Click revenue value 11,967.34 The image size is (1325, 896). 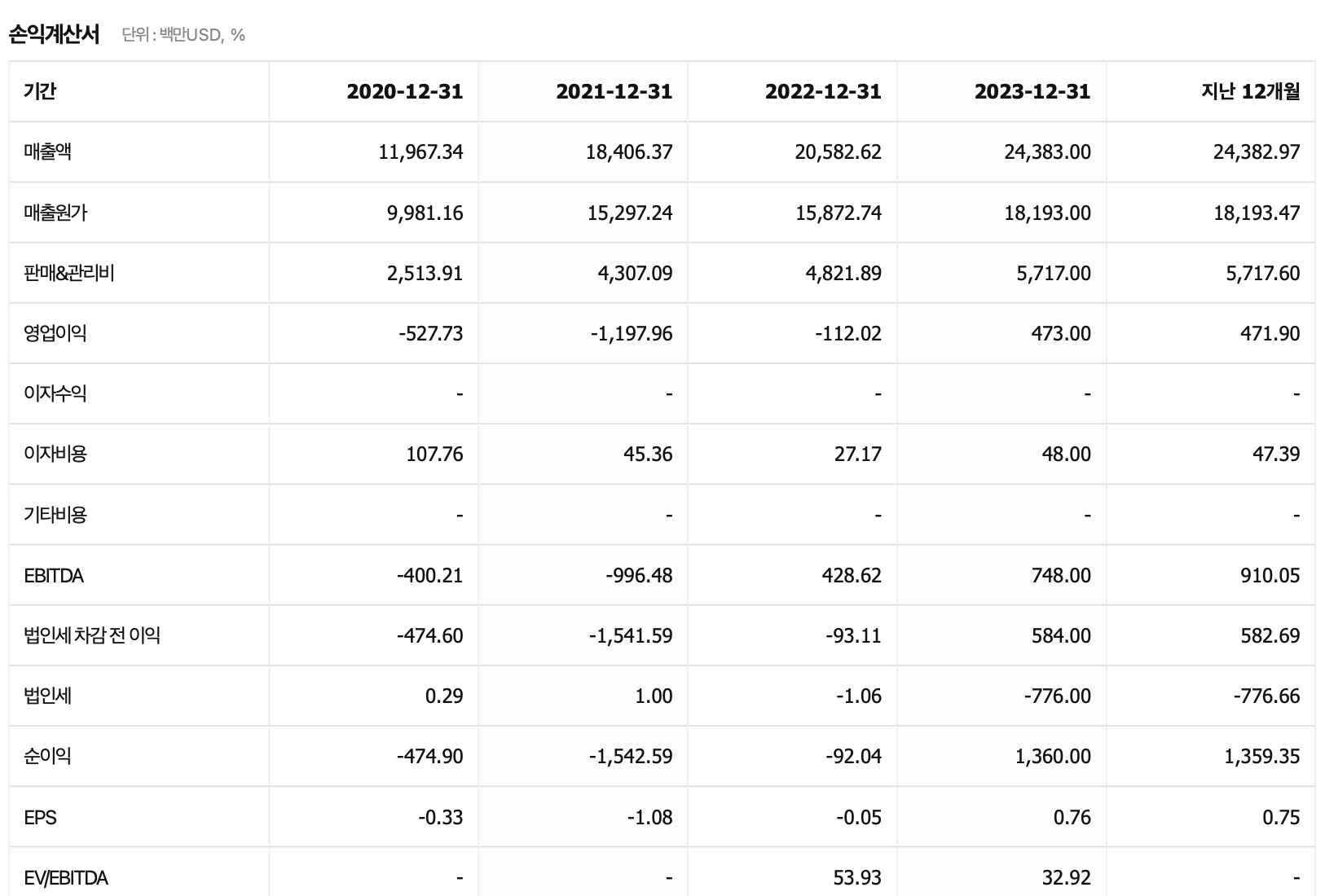pyautogui.click(x=420, y=152)
